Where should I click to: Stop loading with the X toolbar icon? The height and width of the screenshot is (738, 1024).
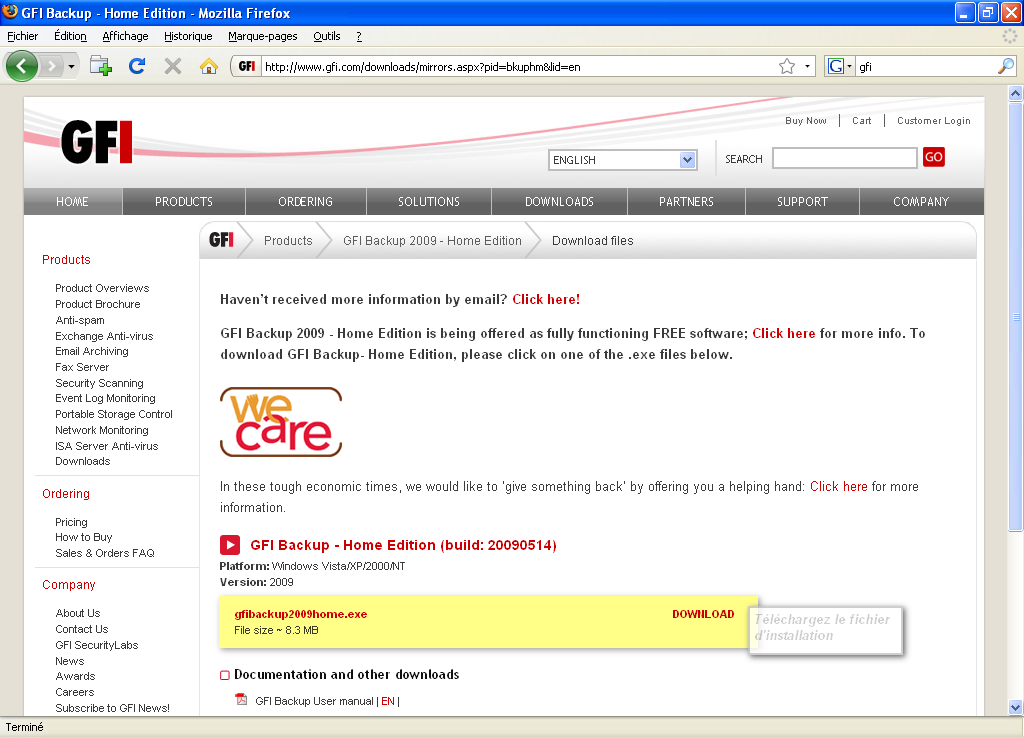point(172,66)
